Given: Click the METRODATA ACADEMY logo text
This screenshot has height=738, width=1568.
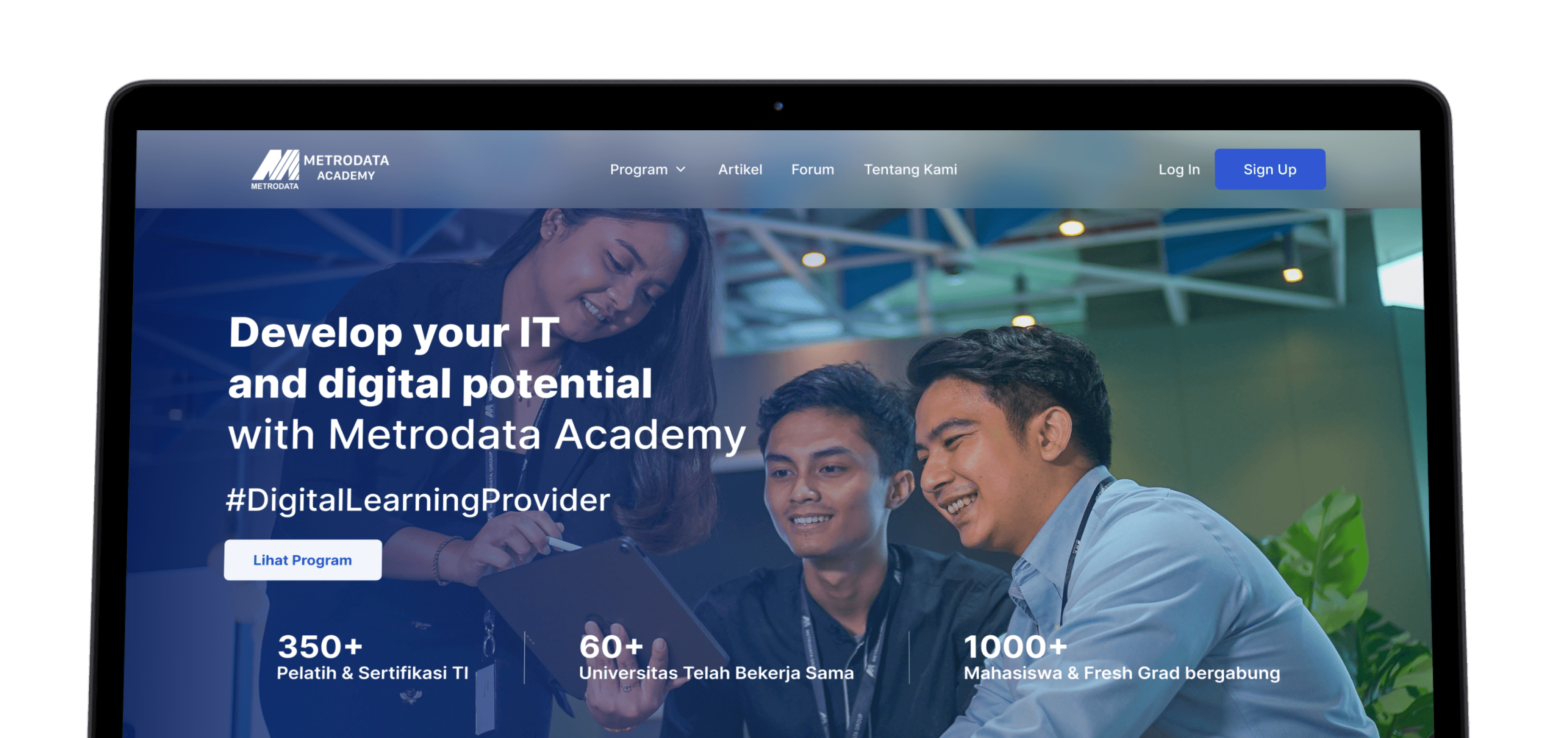Looking at the screenshot, I should pos(346,168).
